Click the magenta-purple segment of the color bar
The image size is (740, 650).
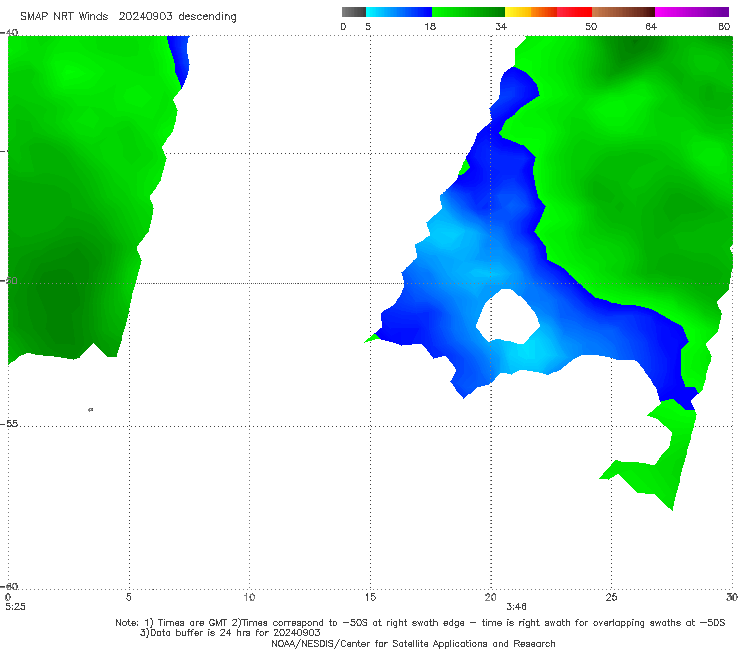(692, 12)
